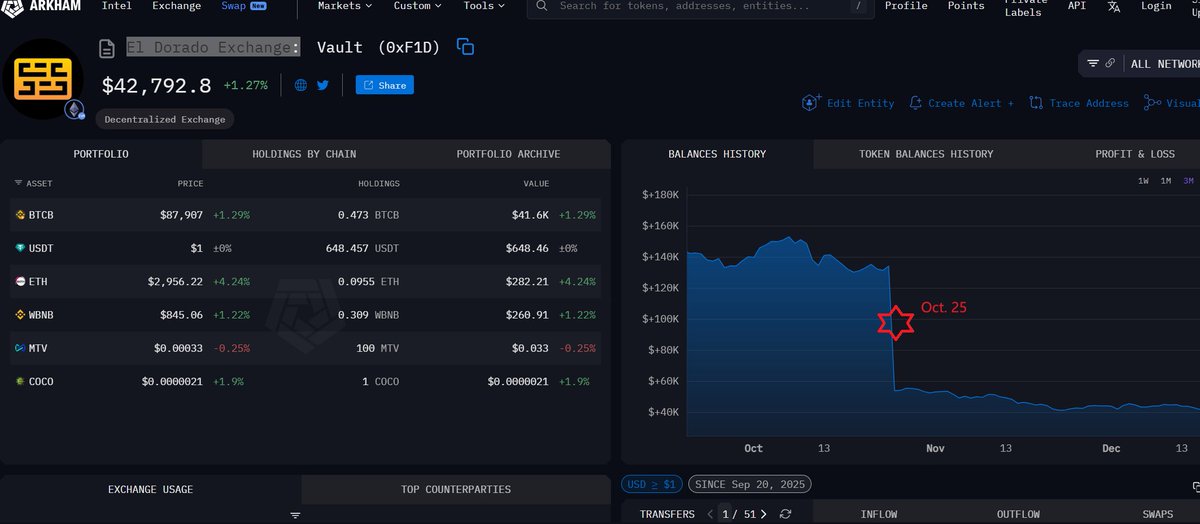Screen dimensions: 1200x524
Task: Copy the vault address with copy icon
Action: tap(465, 47)
